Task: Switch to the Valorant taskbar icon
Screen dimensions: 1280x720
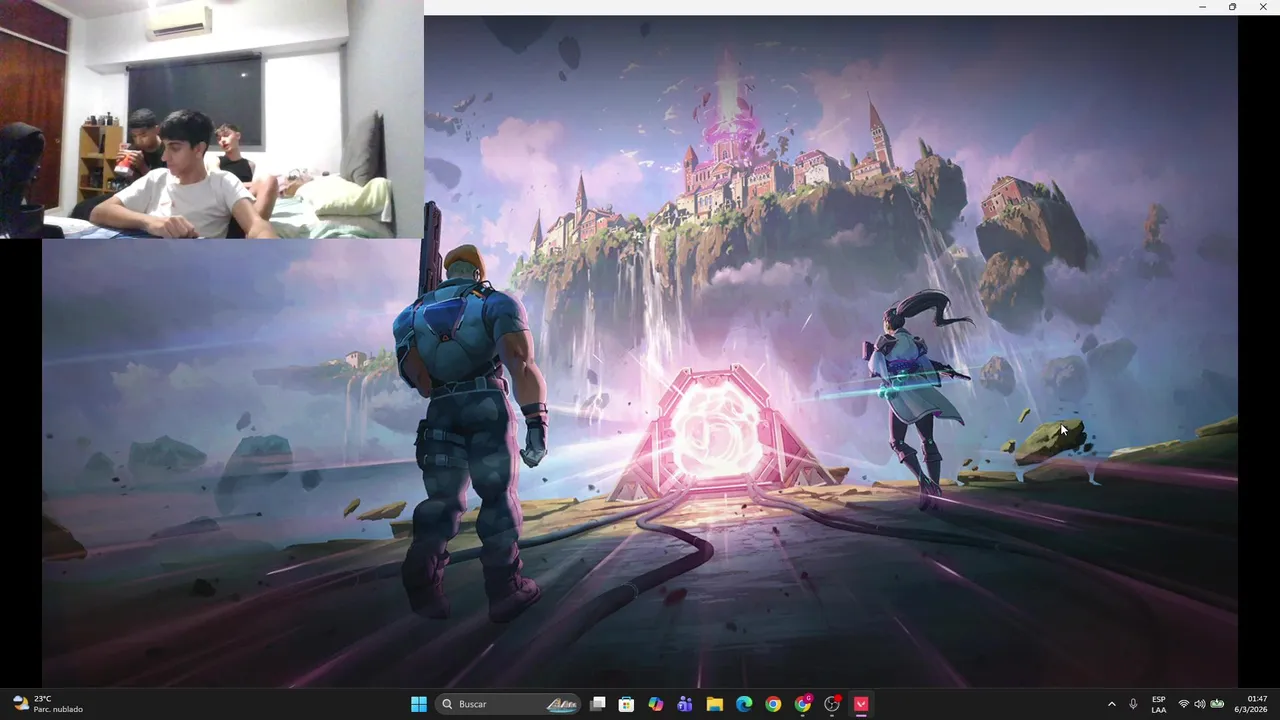Action: 861,704
